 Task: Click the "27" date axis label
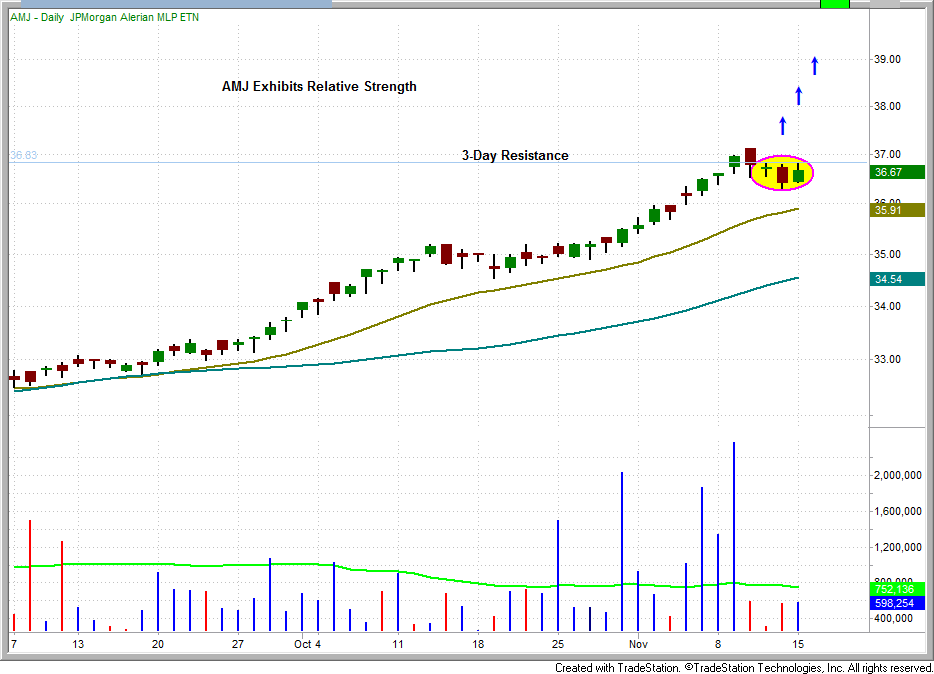tap(238, 644)
